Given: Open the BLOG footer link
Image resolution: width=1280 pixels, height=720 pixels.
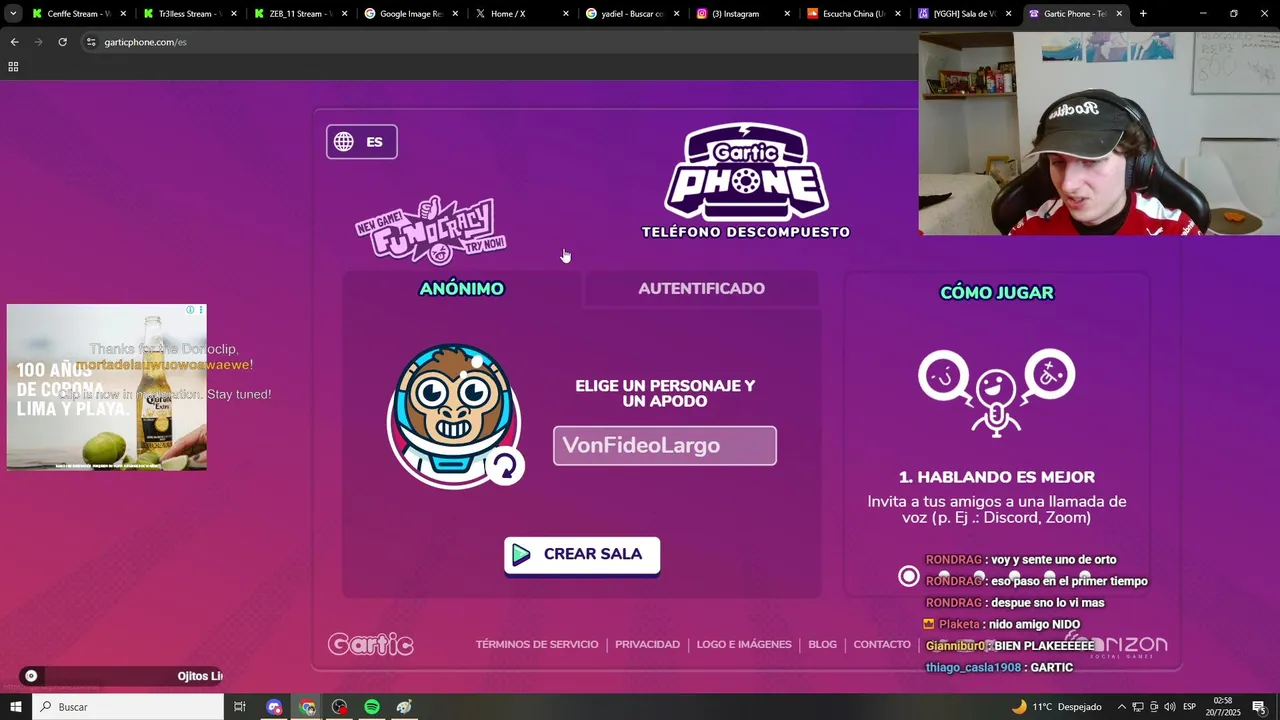Looking at the screenshot, I should 822,645.
